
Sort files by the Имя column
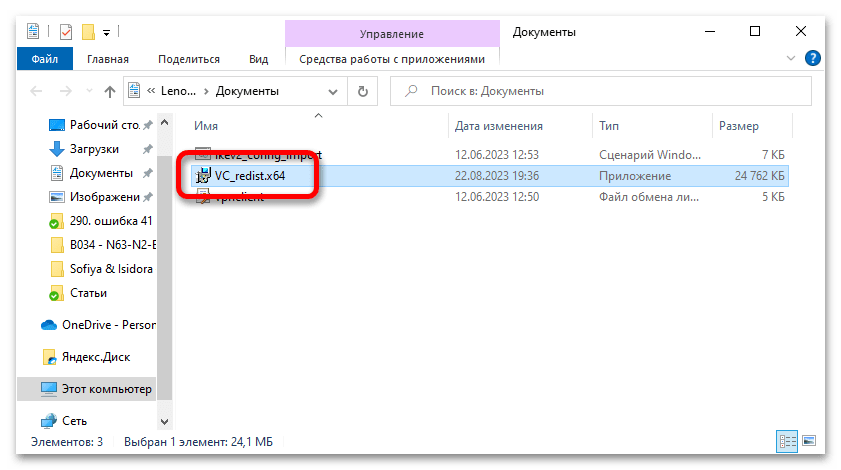click(x=206, y=126)
